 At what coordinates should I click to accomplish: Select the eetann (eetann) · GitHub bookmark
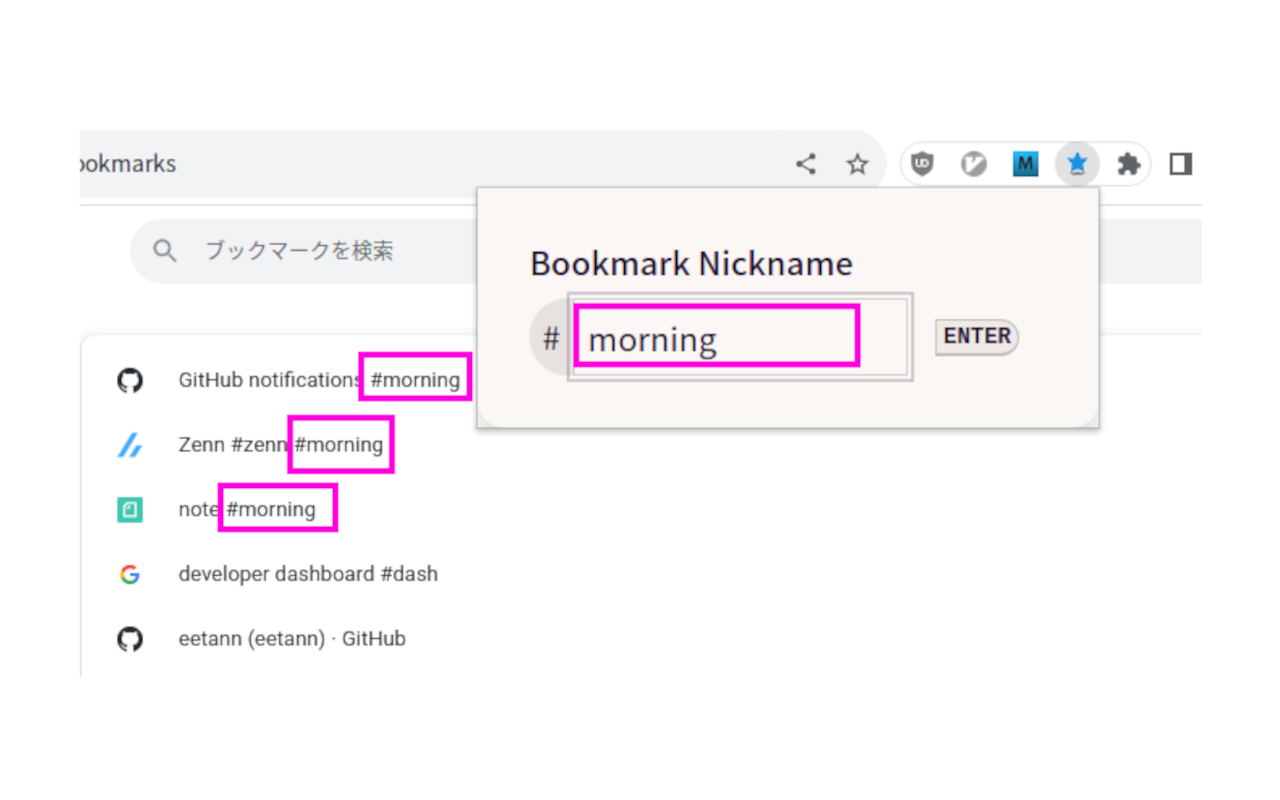[x=291, y=639]
